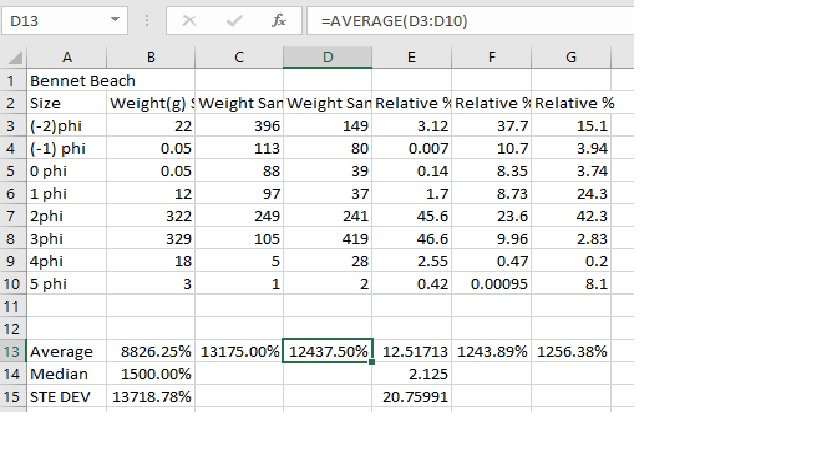Click the Enter checkmark icon in formula bar

235,20
